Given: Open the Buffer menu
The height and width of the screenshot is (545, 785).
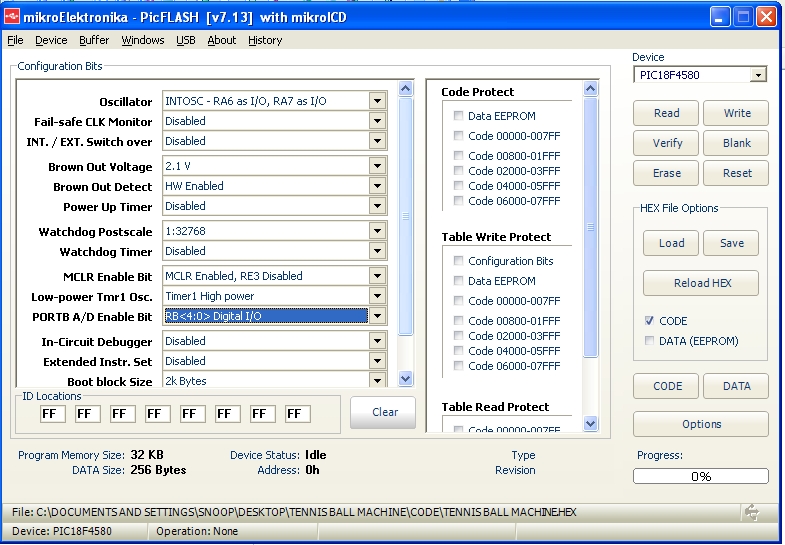Looking at the screenshot, I should [94, 40].
